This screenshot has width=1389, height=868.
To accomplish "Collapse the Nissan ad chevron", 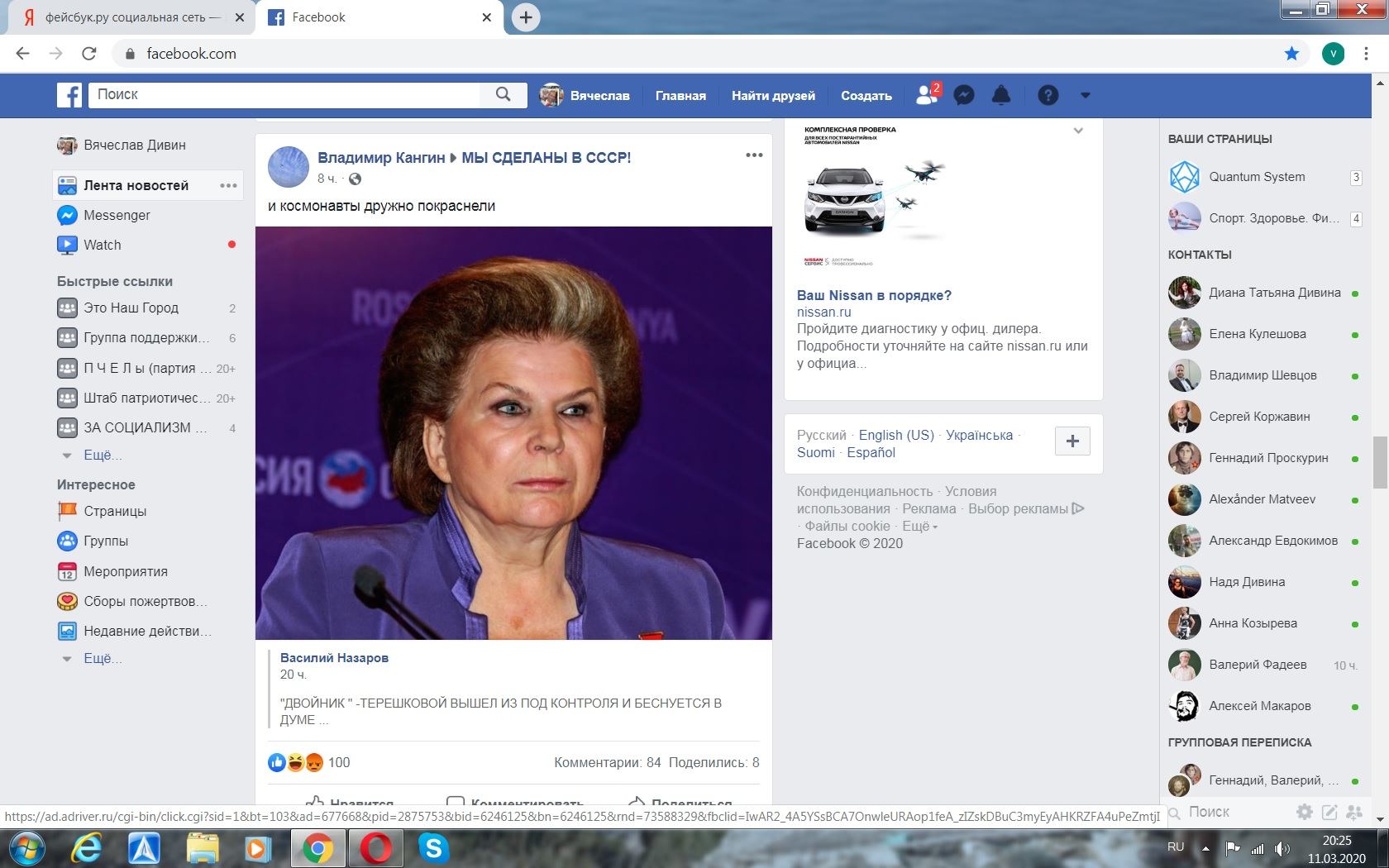I will pyautogui.click(x=1078, y=131).
